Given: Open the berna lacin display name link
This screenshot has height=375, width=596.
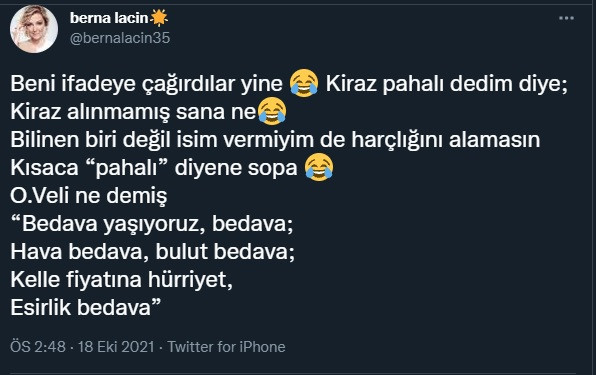Looking at the screenshot, I should point(109,18).
